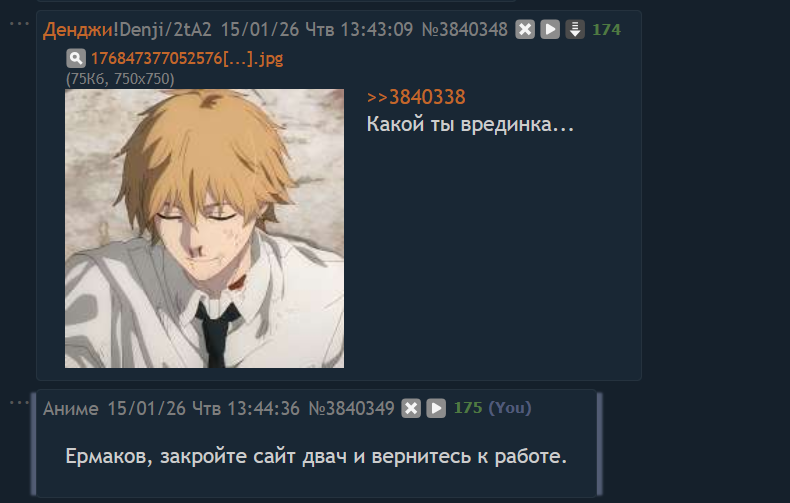790x503 pixels.
Task: Click the arrow icon on post №3840348
Action: tap(550, 29)
